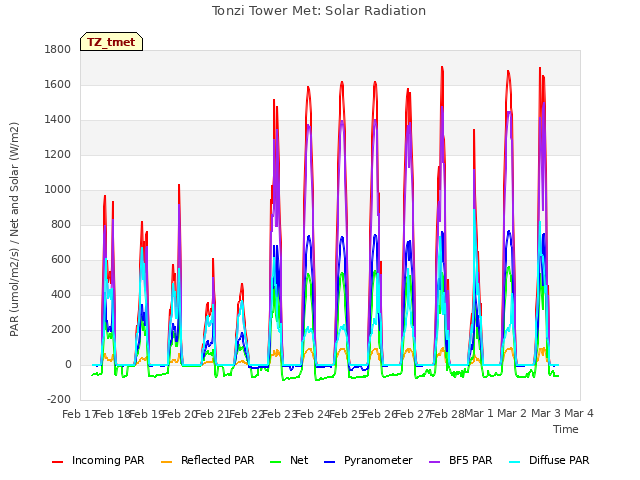
Task: Click the chart title Tonzi Tower Met
Action: [319, 11]
